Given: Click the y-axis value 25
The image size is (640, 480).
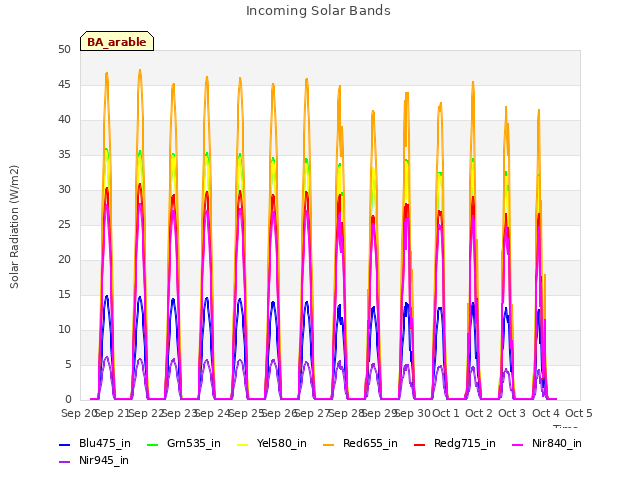Looking at the screenshot, I should tap(64, 225).
